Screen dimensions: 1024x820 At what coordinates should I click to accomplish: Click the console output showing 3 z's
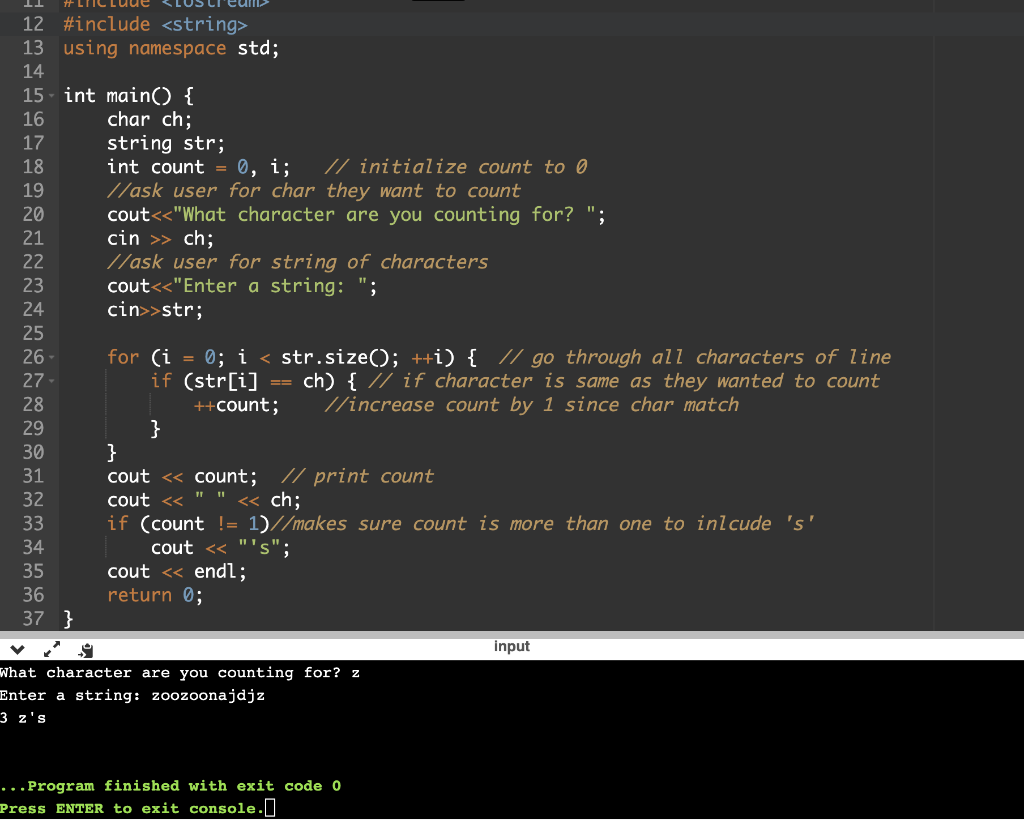pos(21,718)
